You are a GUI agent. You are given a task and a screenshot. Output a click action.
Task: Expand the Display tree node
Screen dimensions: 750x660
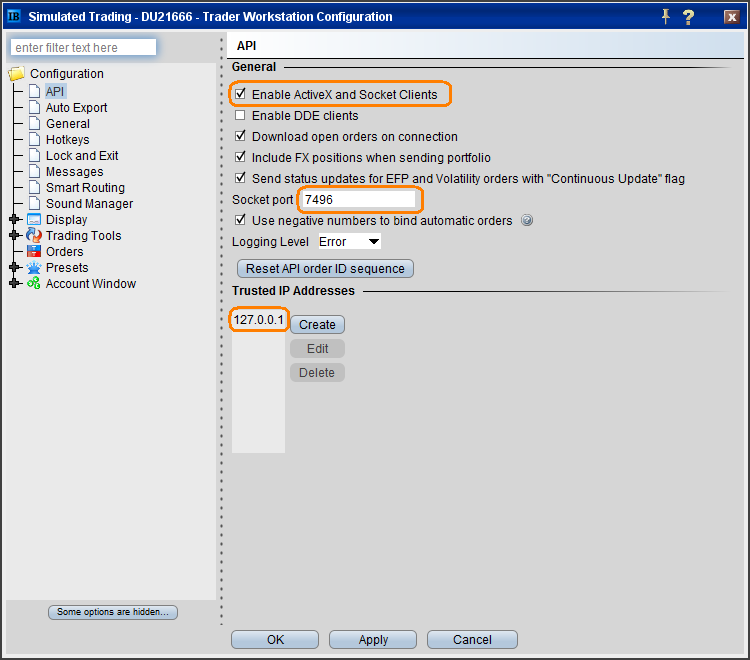point(14,219)
